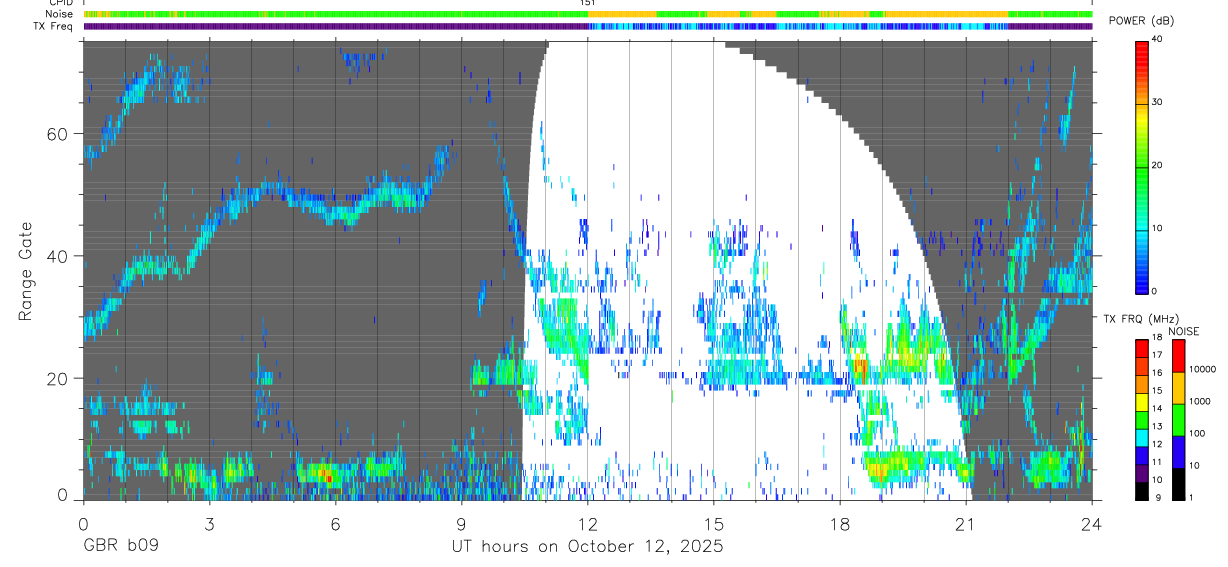1228x567 pixels.
Task: Click the noise color scale bar
Action: (x=1178, y=418)
